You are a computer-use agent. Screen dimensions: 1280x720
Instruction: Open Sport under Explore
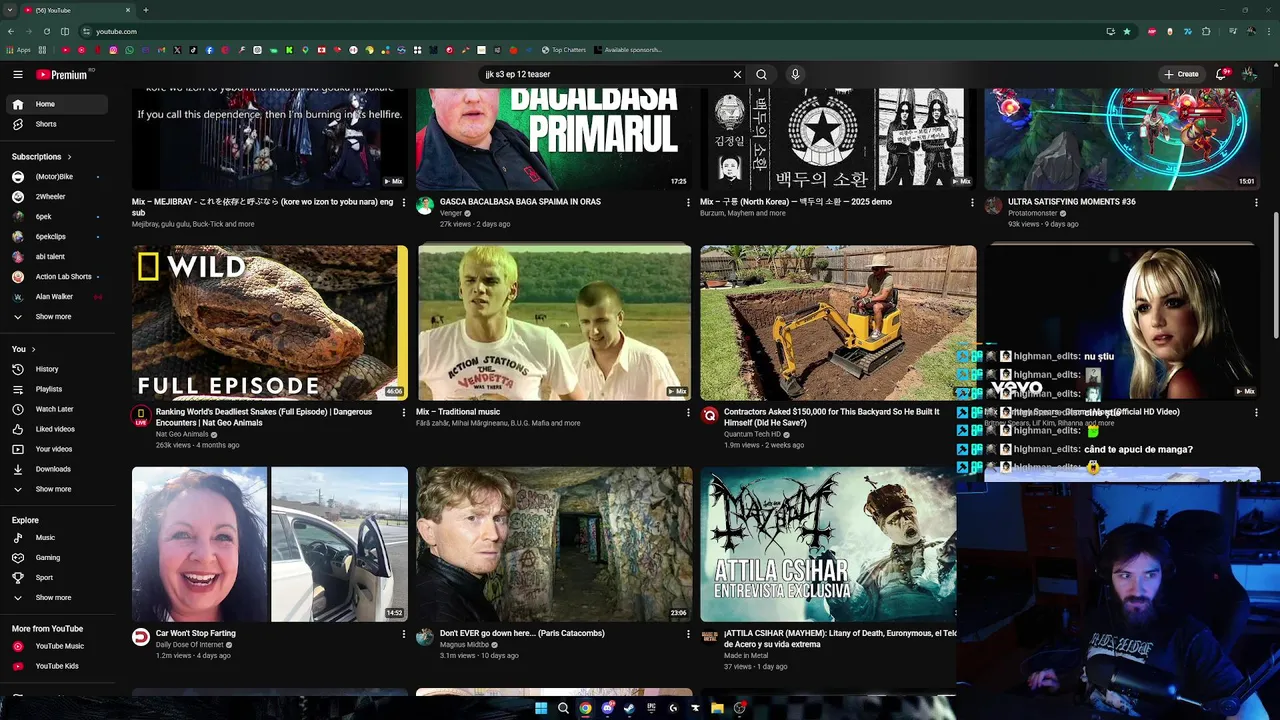58,578
